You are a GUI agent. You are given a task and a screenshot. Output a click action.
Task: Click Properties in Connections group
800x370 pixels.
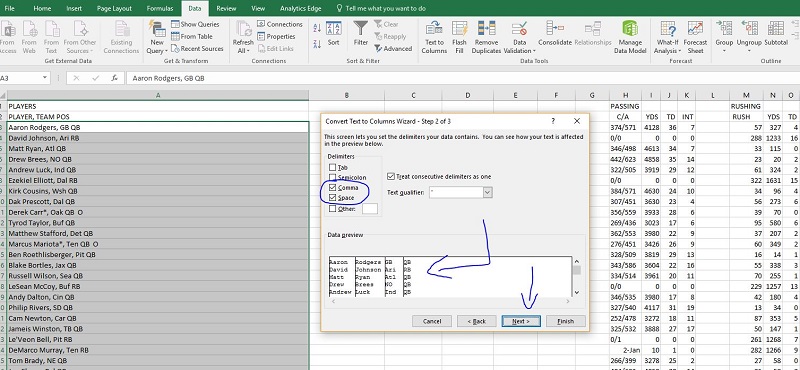[276, 36]
